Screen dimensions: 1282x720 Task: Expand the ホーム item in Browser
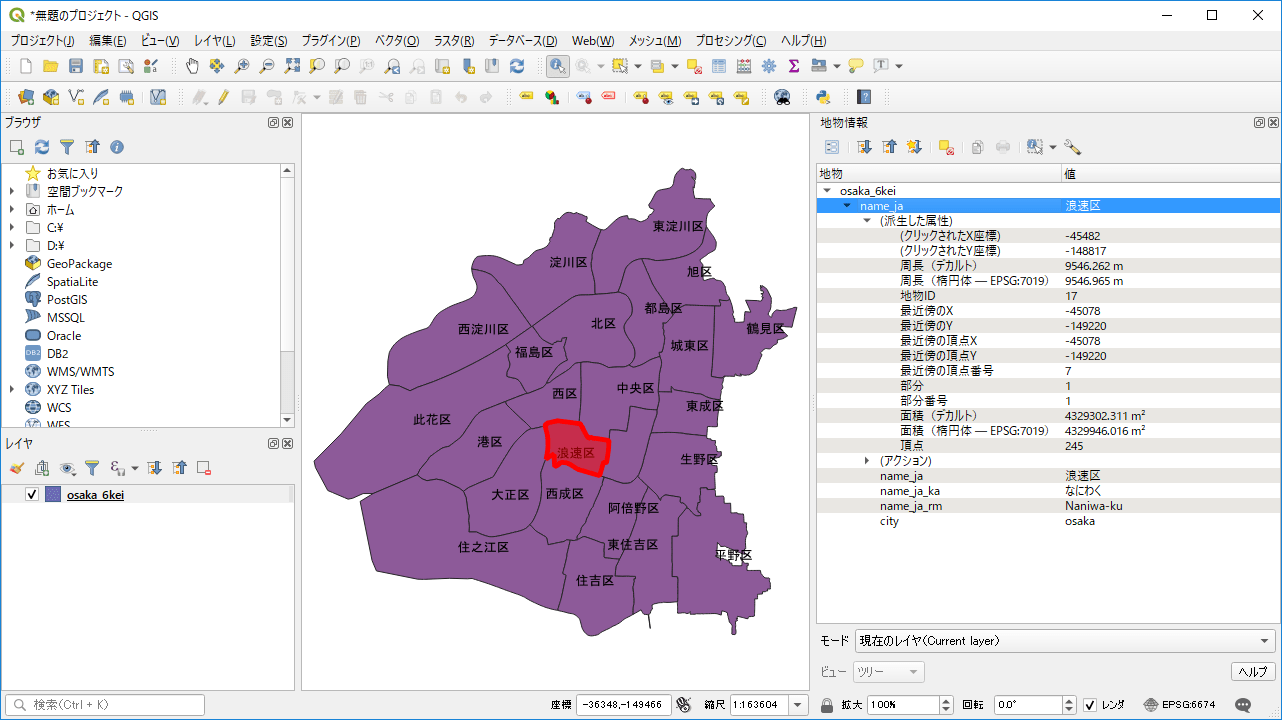point(12,210)
